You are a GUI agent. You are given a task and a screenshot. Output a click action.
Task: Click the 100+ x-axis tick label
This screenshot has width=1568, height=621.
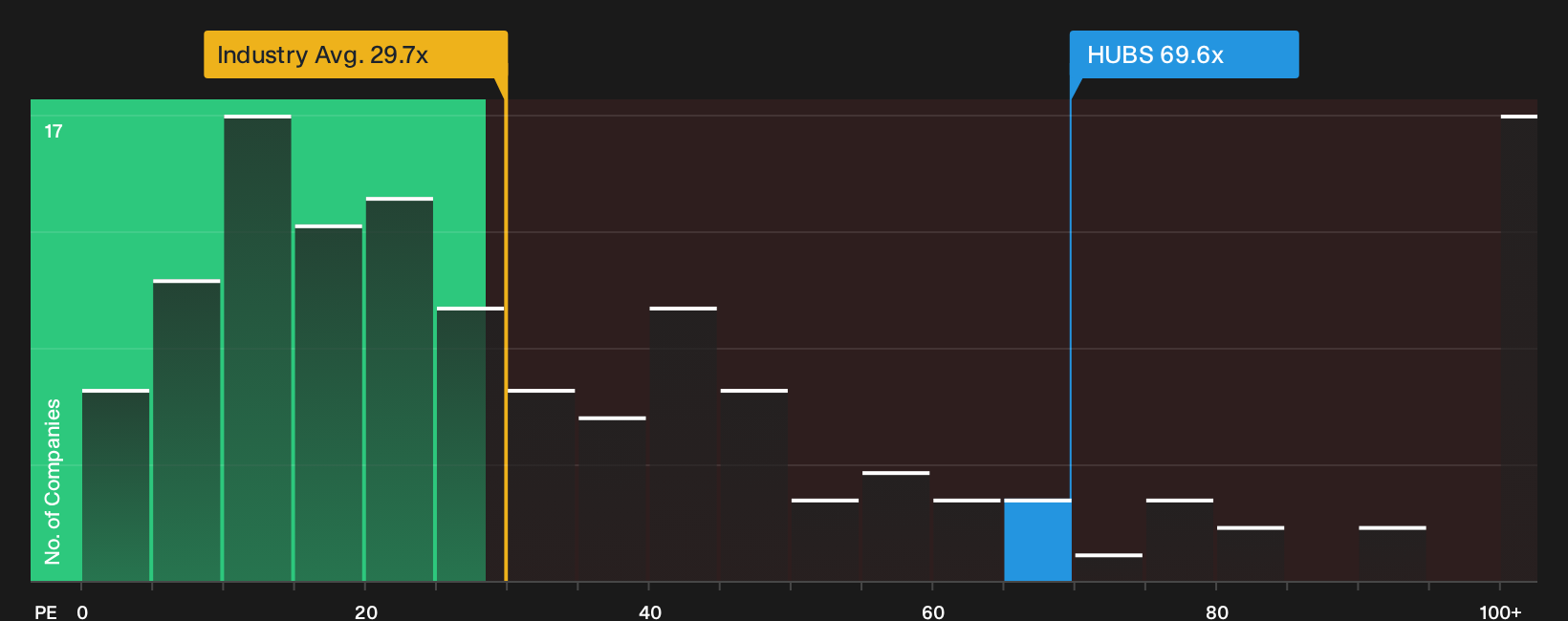coord(1500,612)
